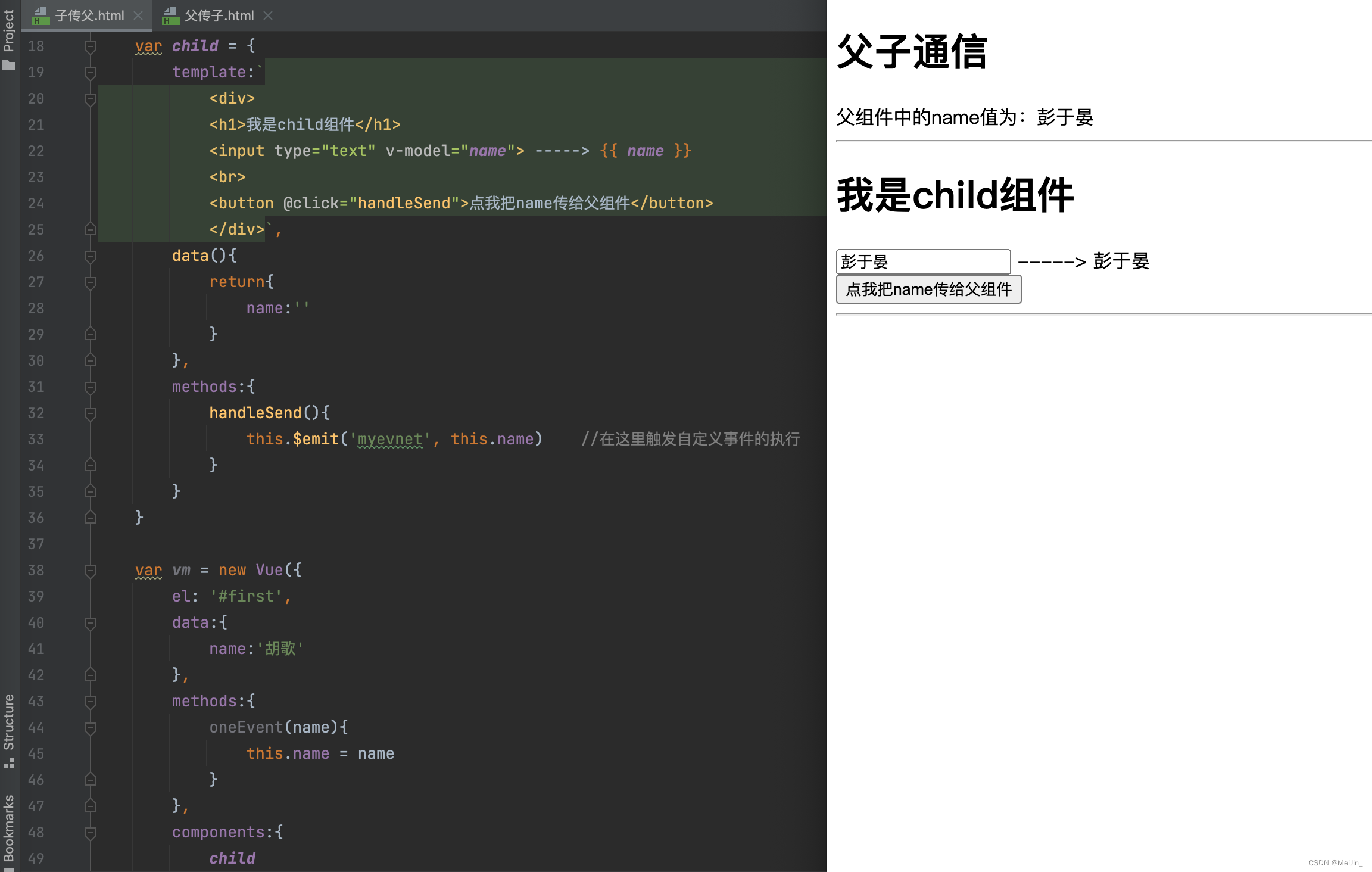The height and width of the screenshot is (872, 1372).
Task: Click the fold end marker at line 25
Action: [x=91, y=229]
